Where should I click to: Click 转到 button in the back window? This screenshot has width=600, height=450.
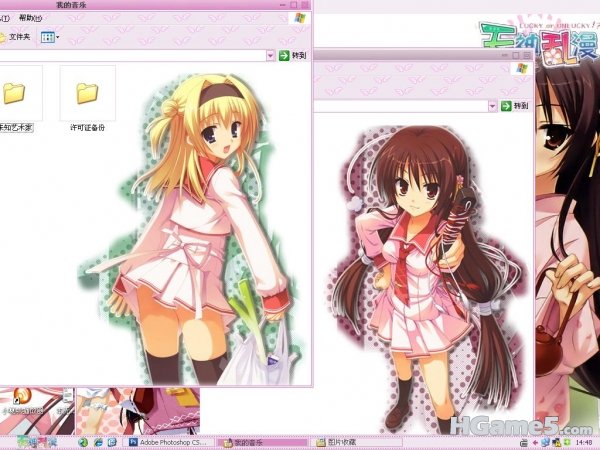pos(514,105)
